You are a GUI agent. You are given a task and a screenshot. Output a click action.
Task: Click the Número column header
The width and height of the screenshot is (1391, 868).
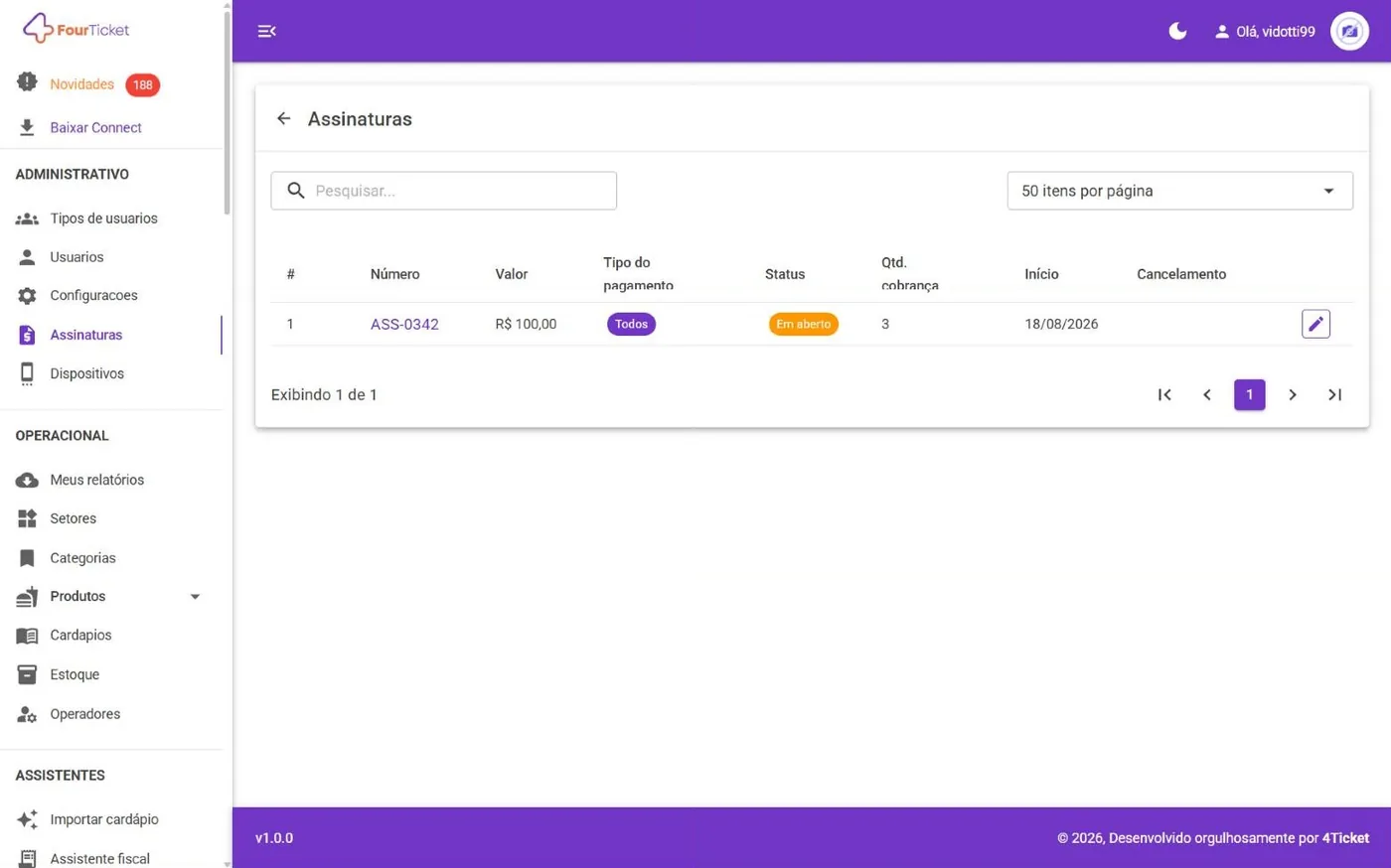point(394,274)
